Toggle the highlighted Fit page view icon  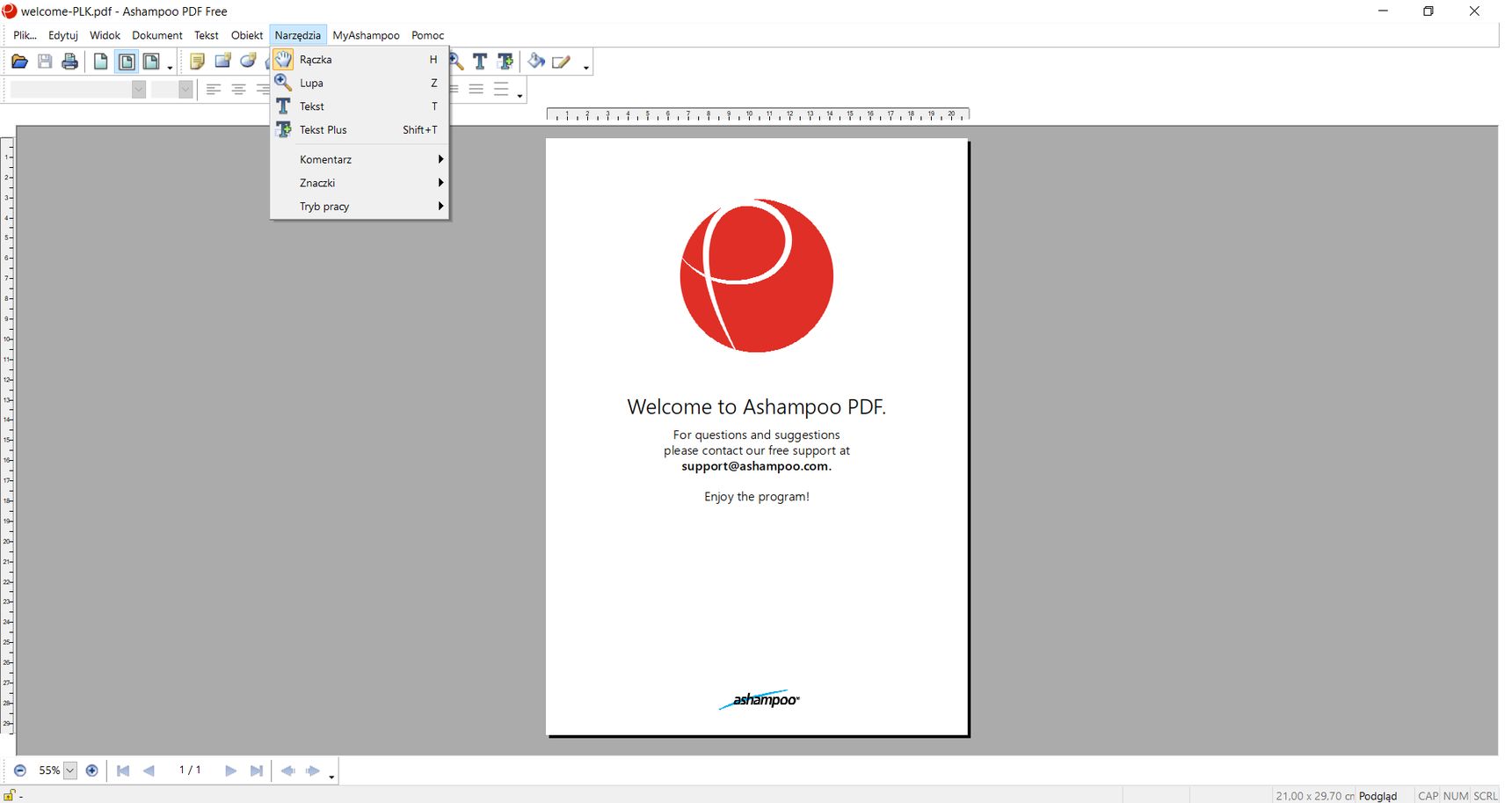pos(127,62)
